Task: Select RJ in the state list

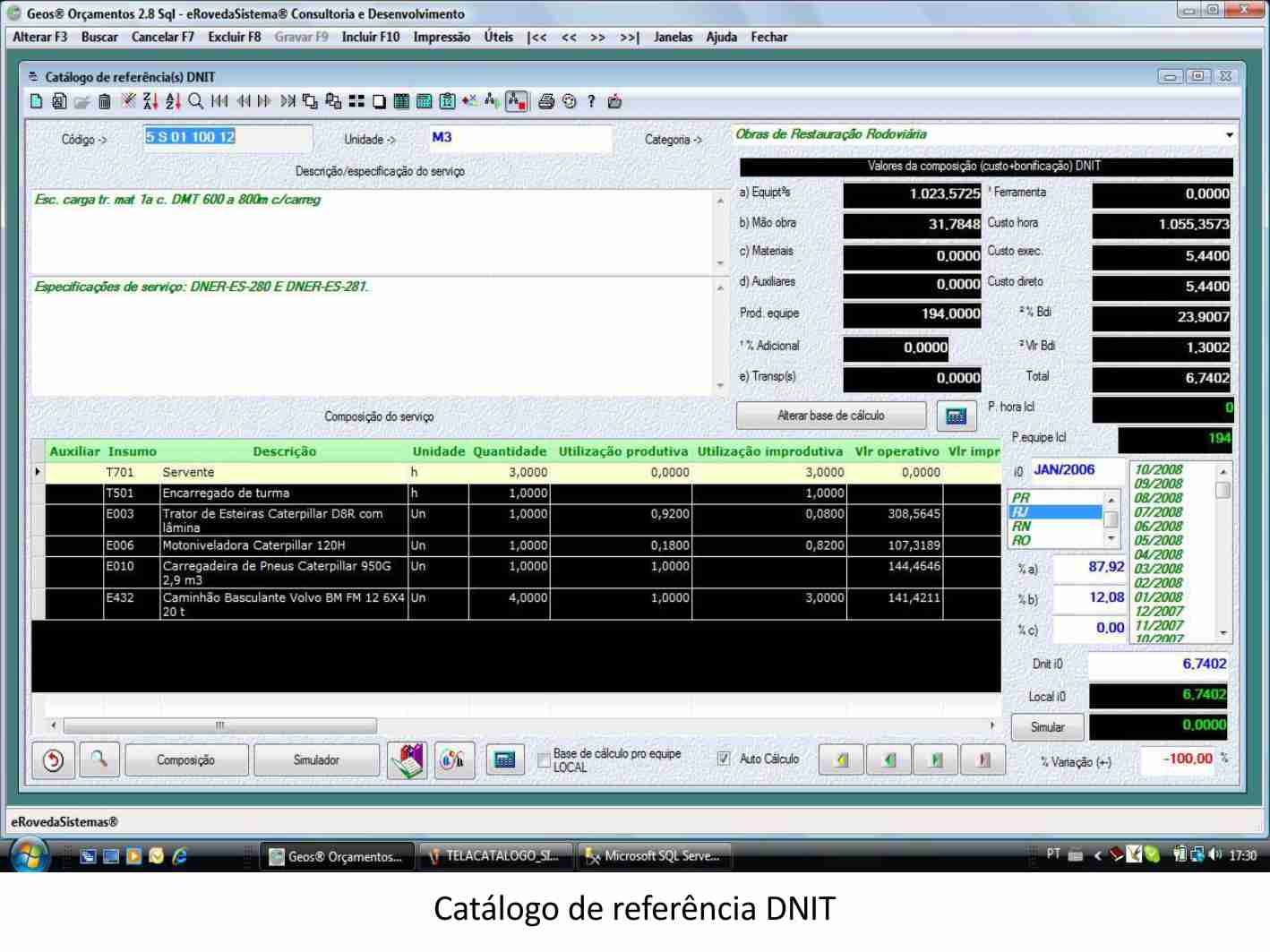Action: [x=1055, y=512]
